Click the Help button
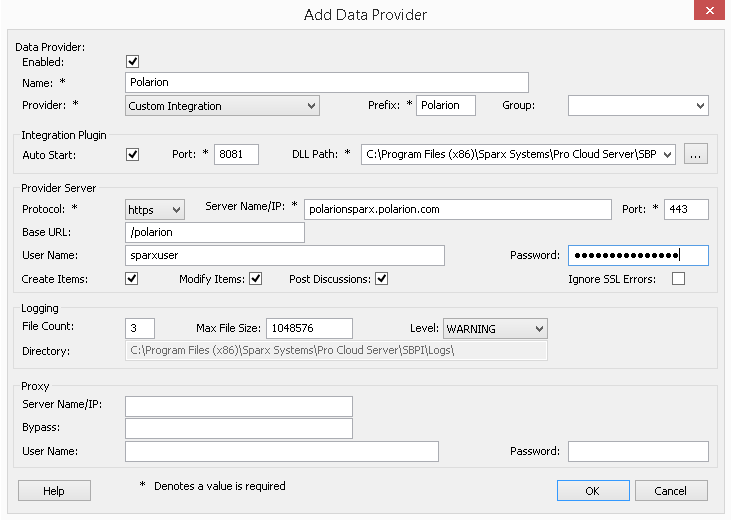The width and height of the screenshot is (731, 520). (54, 491)
